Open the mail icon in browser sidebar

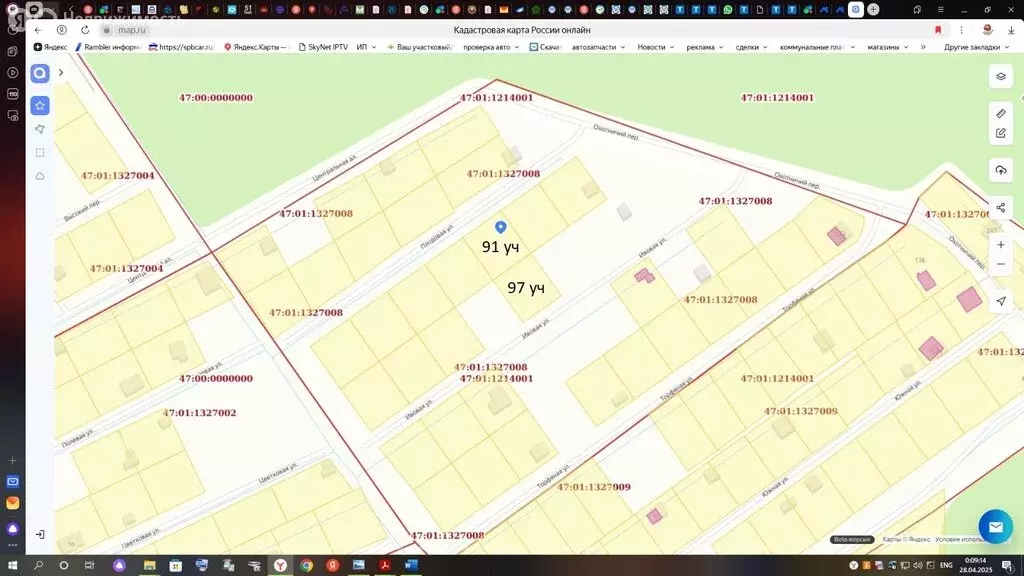pyautogui.click(x=12, y=481)
